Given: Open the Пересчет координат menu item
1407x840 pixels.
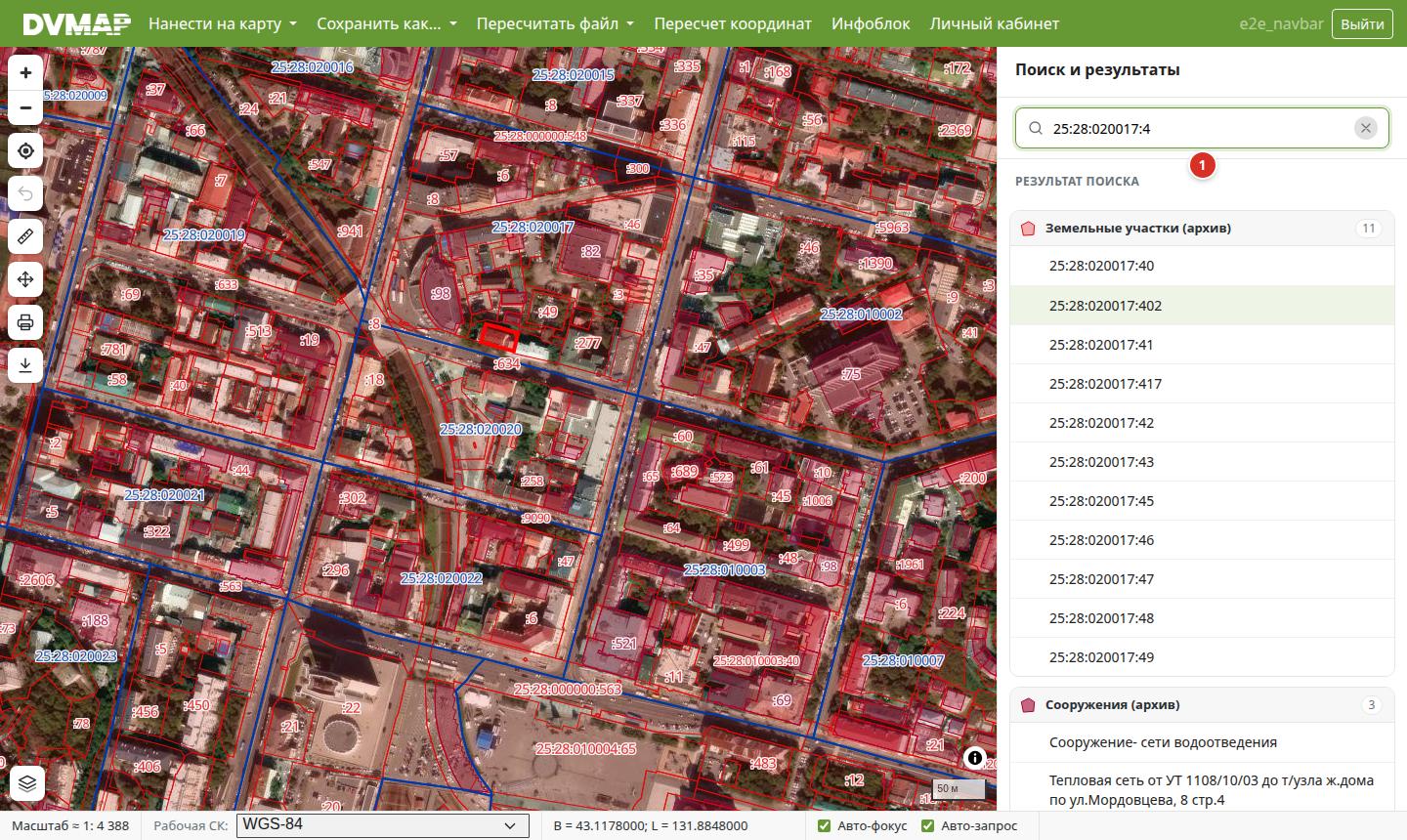Looking at the screenshot, I should coord(733,23).
